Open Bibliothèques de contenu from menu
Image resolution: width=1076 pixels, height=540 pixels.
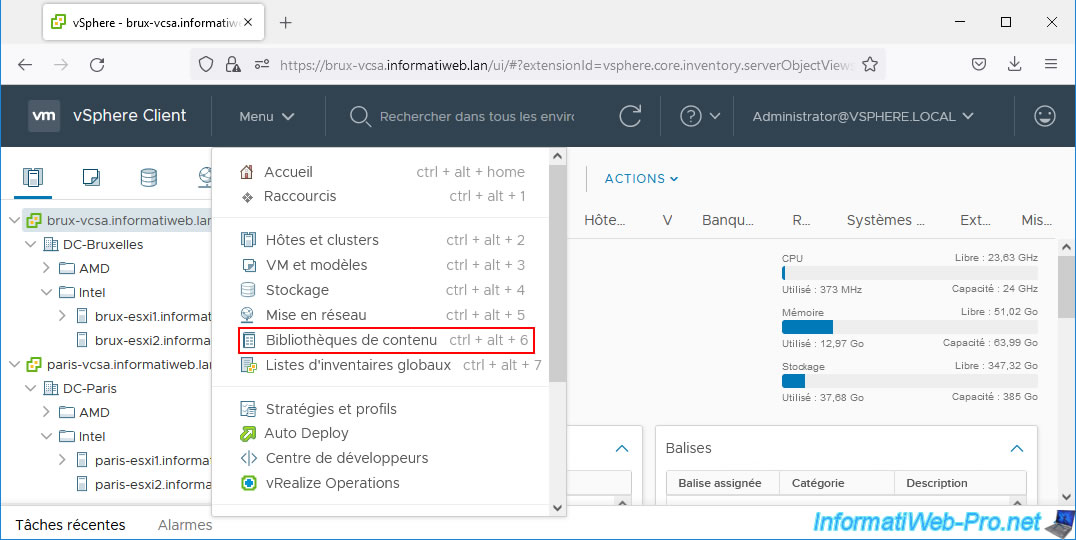pos(386,340)
